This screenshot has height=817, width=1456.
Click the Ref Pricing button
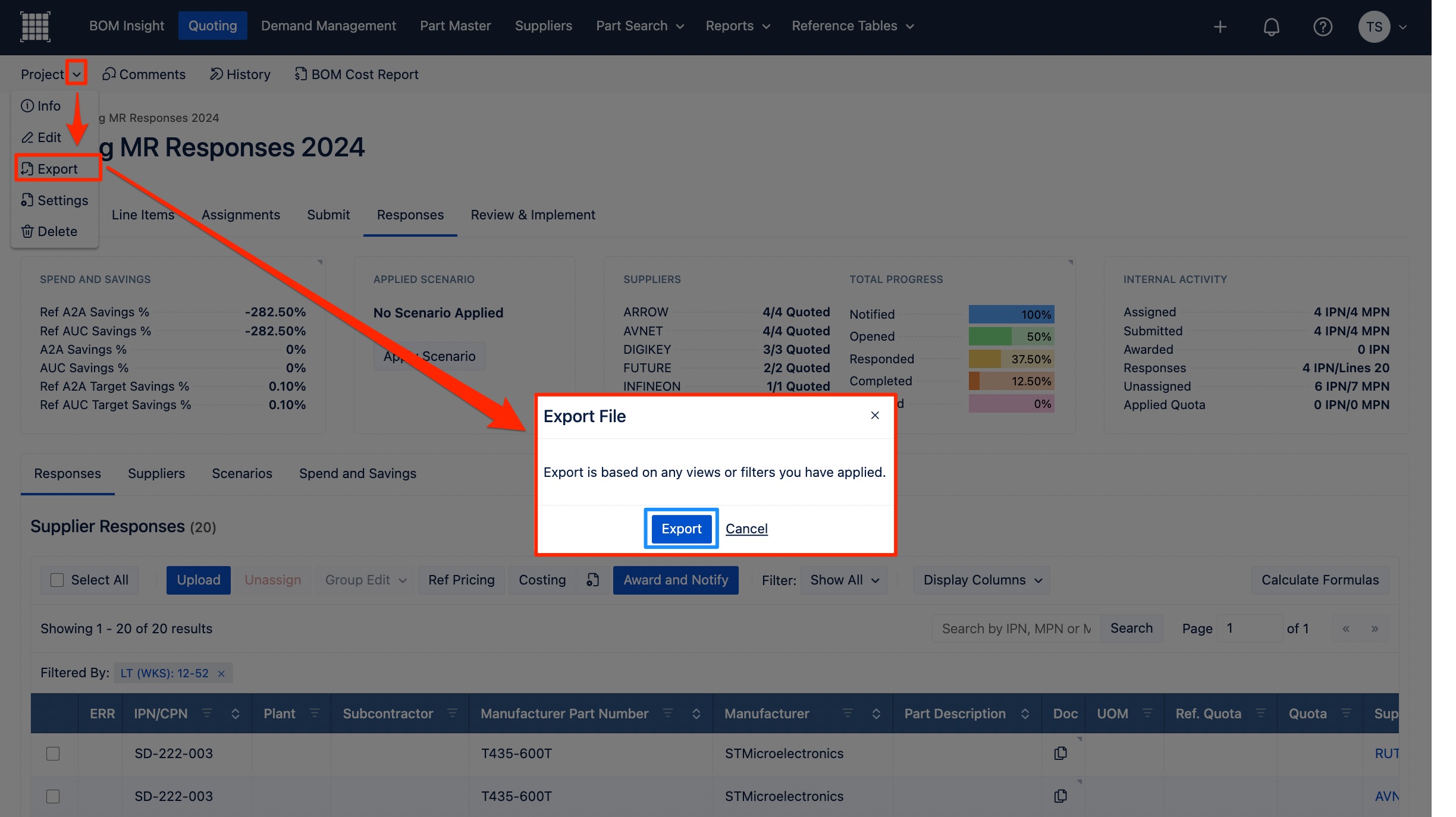tap(462, 580)
